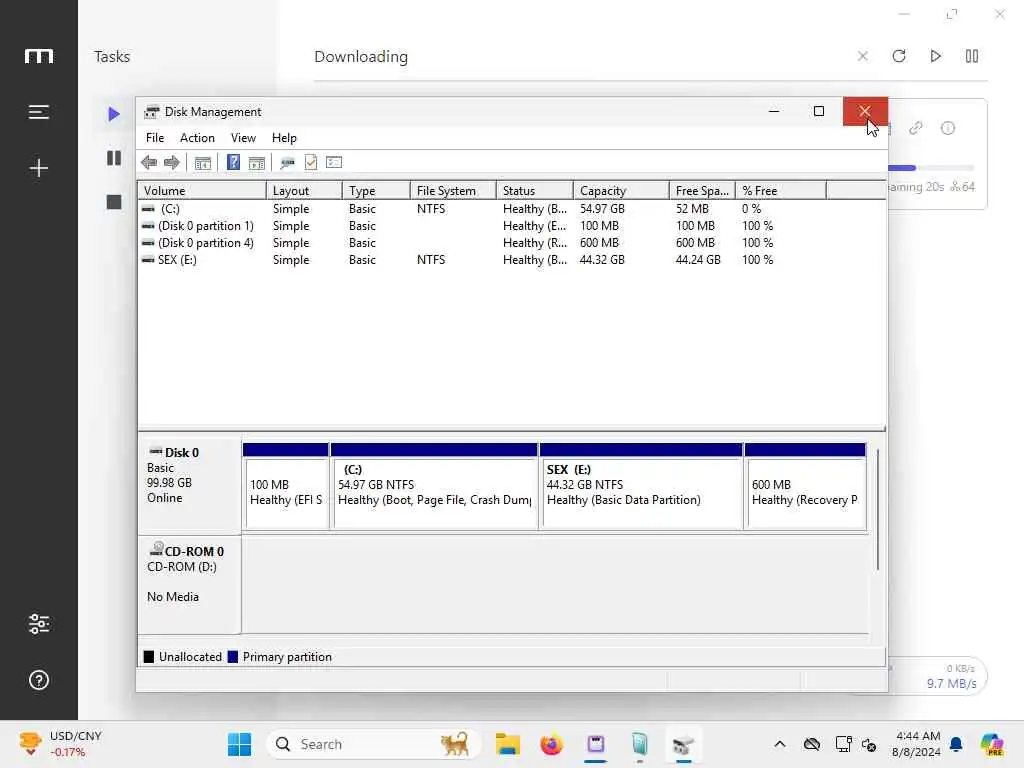Open the Windows Start menu
The image size is (1024, 768).
pyautogui.click(x=239, y=744)
